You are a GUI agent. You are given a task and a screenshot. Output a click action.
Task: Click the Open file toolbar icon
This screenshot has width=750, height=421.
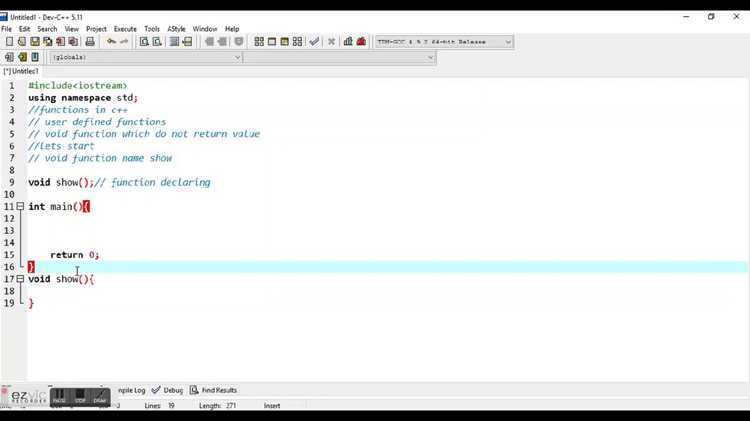(22, 42)
